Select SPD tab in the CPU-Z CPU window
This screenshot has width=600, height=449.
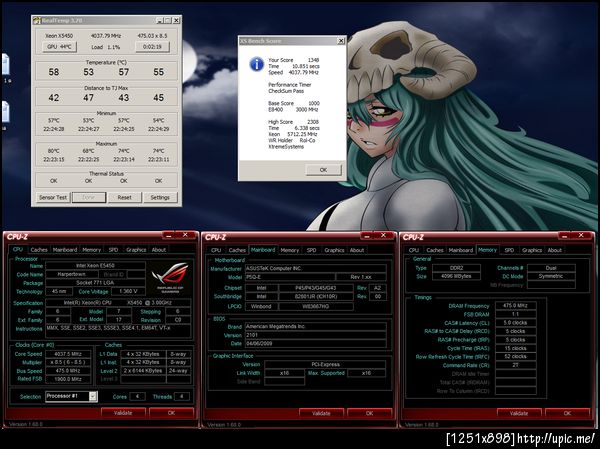click(113, 250)
